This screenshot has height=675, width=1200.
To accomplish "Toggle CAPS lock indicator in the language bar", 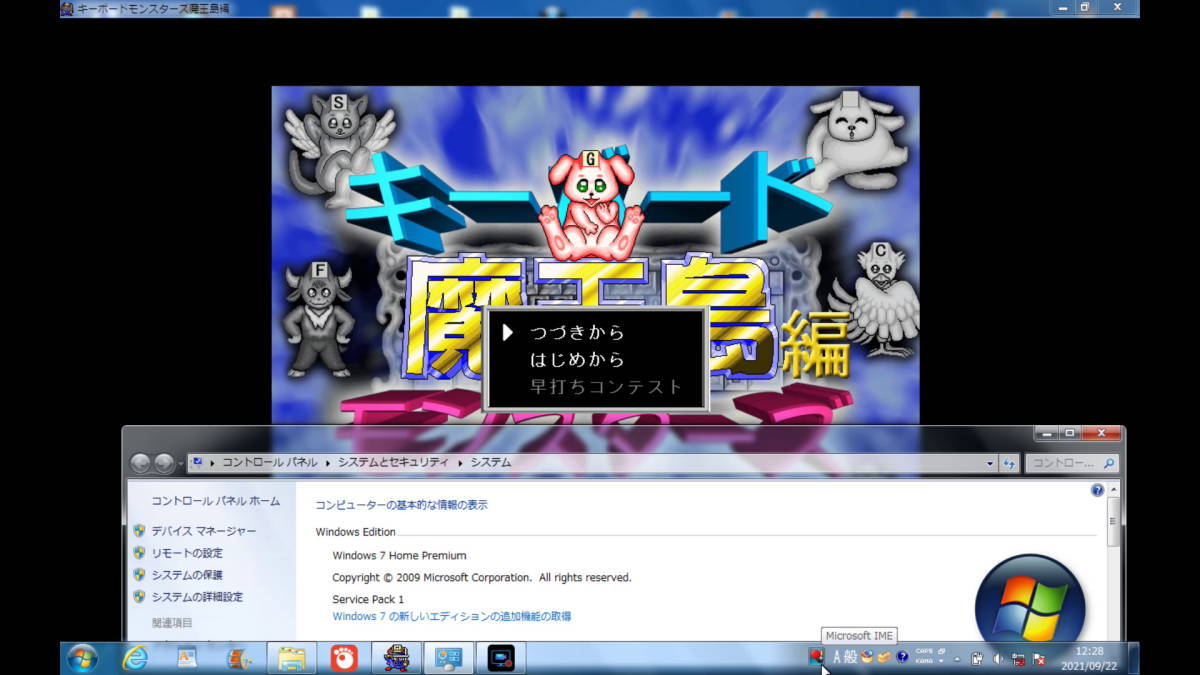I will click(924, 652).
